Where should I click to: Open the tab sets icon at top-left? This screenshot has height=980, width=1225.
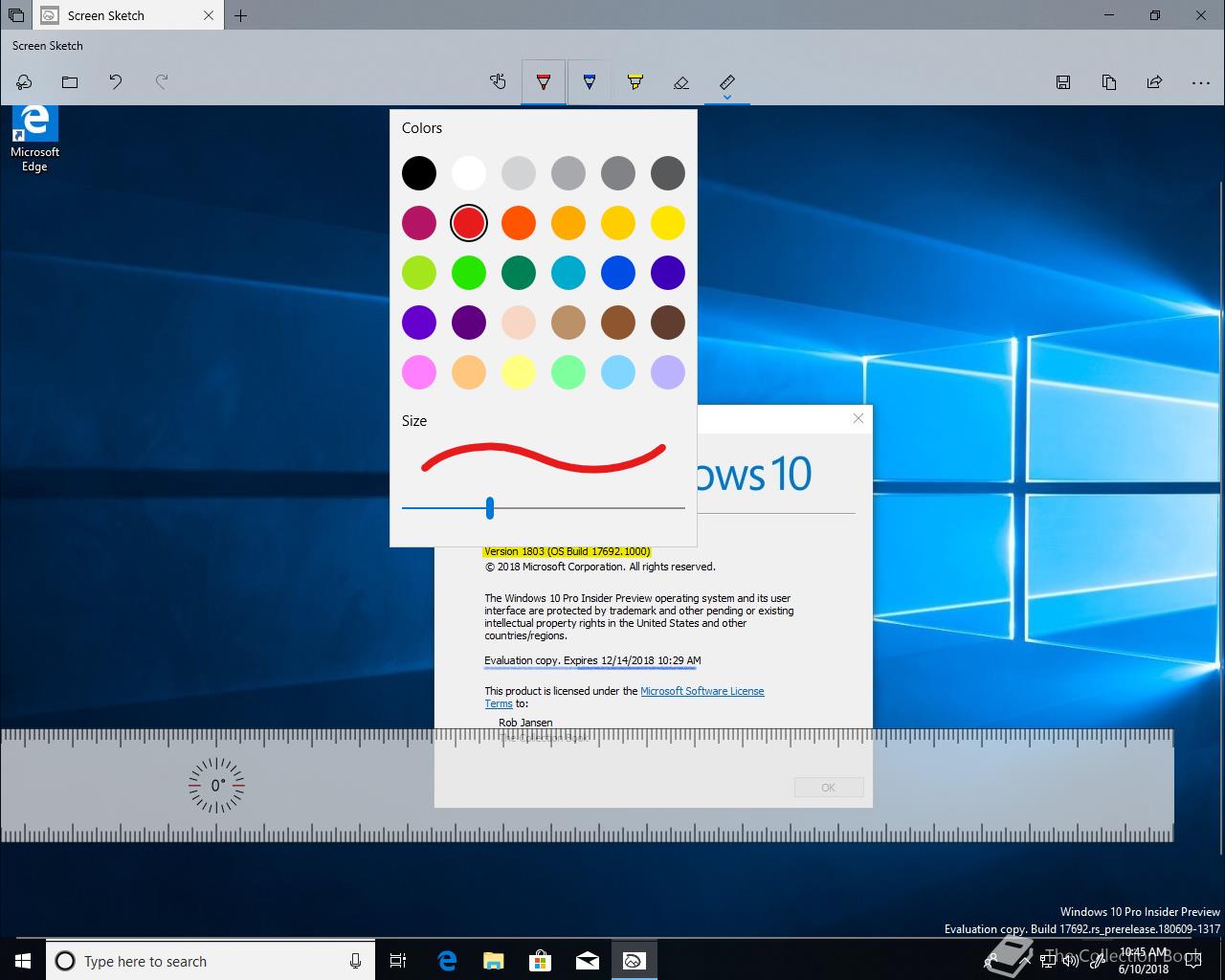click(16, 15)
